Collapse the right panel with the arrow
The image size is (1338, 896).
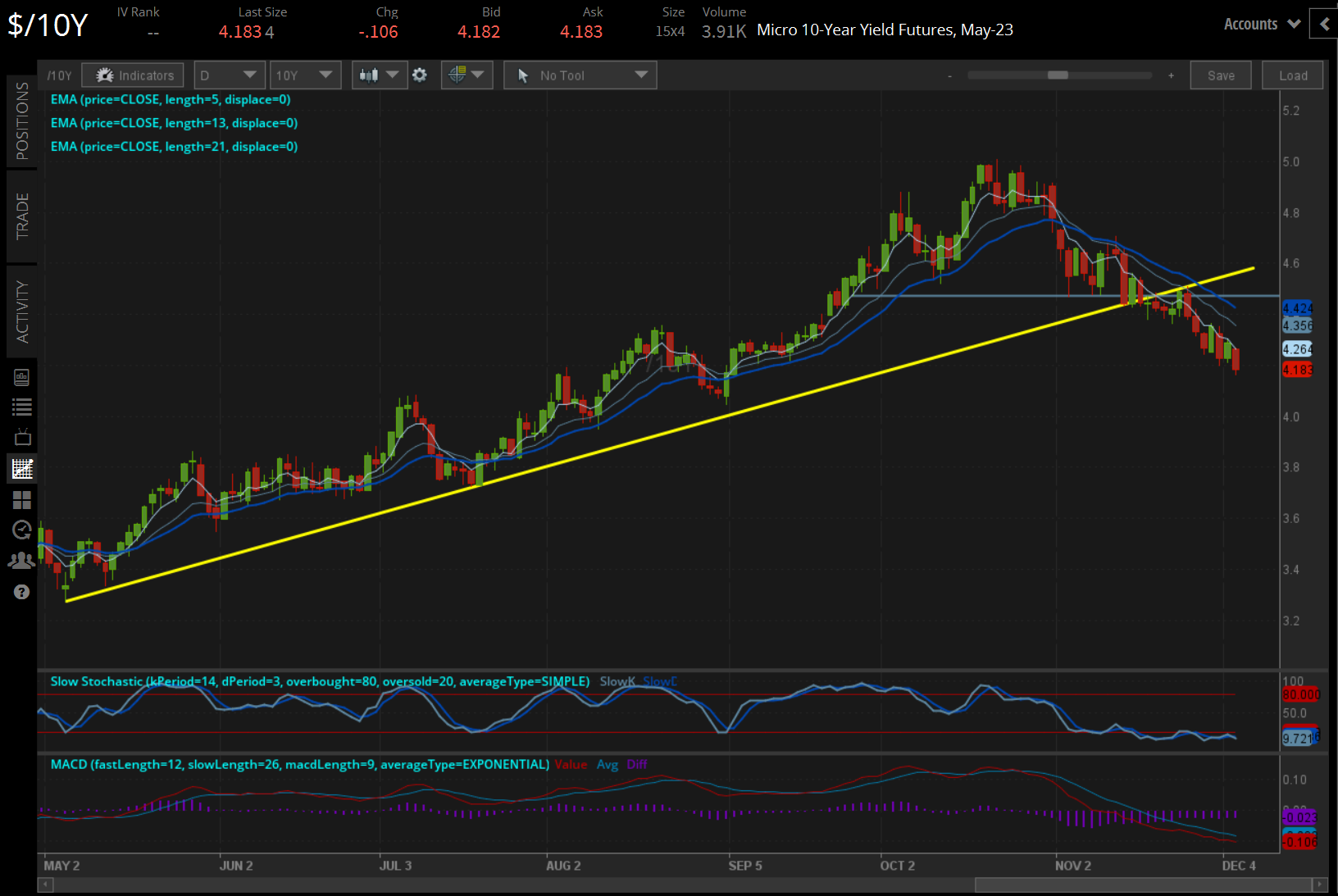(1325, 24)
